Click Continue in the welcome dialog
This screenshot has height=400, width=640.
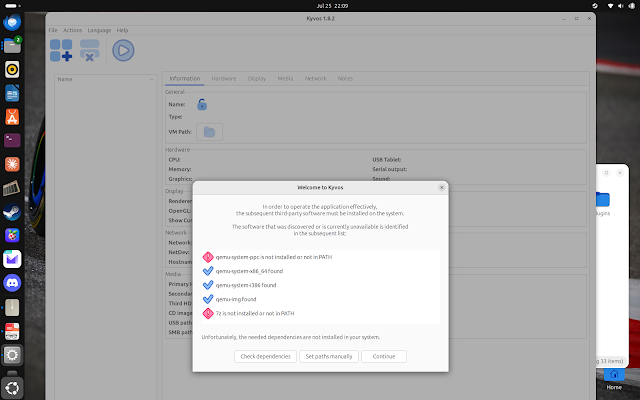point(384,356)
